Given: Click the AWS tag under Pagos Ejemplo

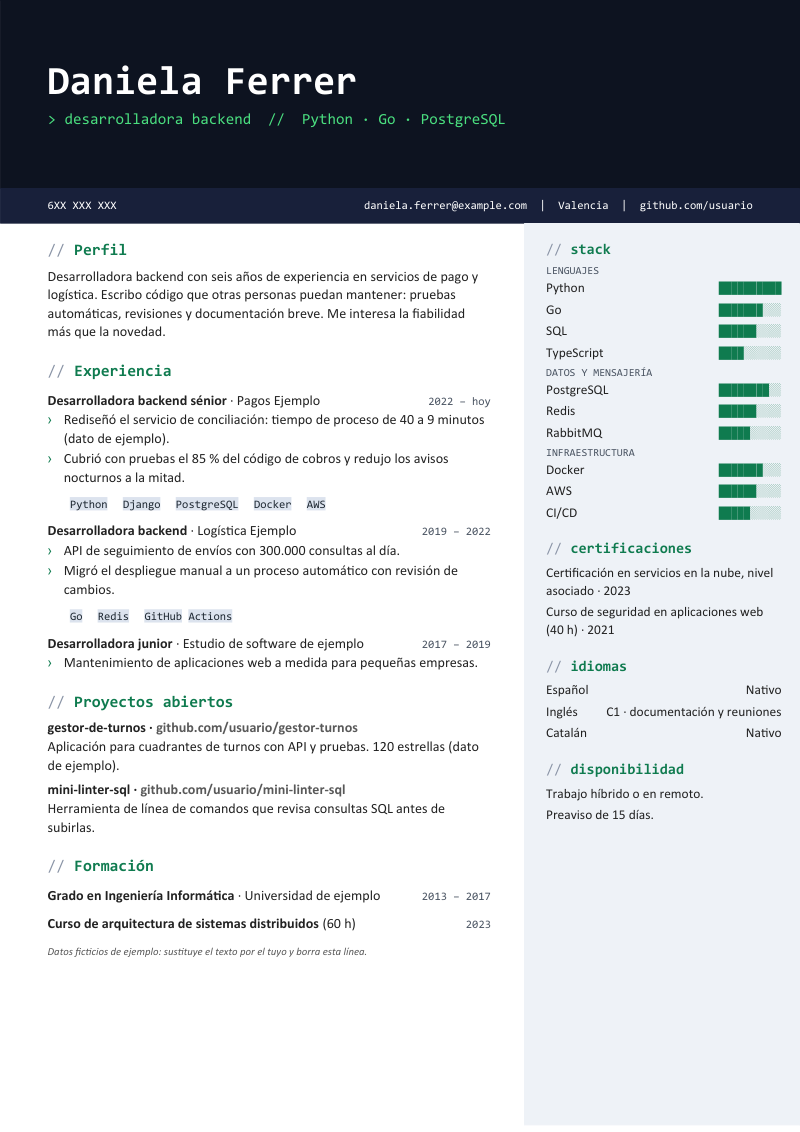Looking at the screenshot, I should pyautogui.click(x=316, y=505).
